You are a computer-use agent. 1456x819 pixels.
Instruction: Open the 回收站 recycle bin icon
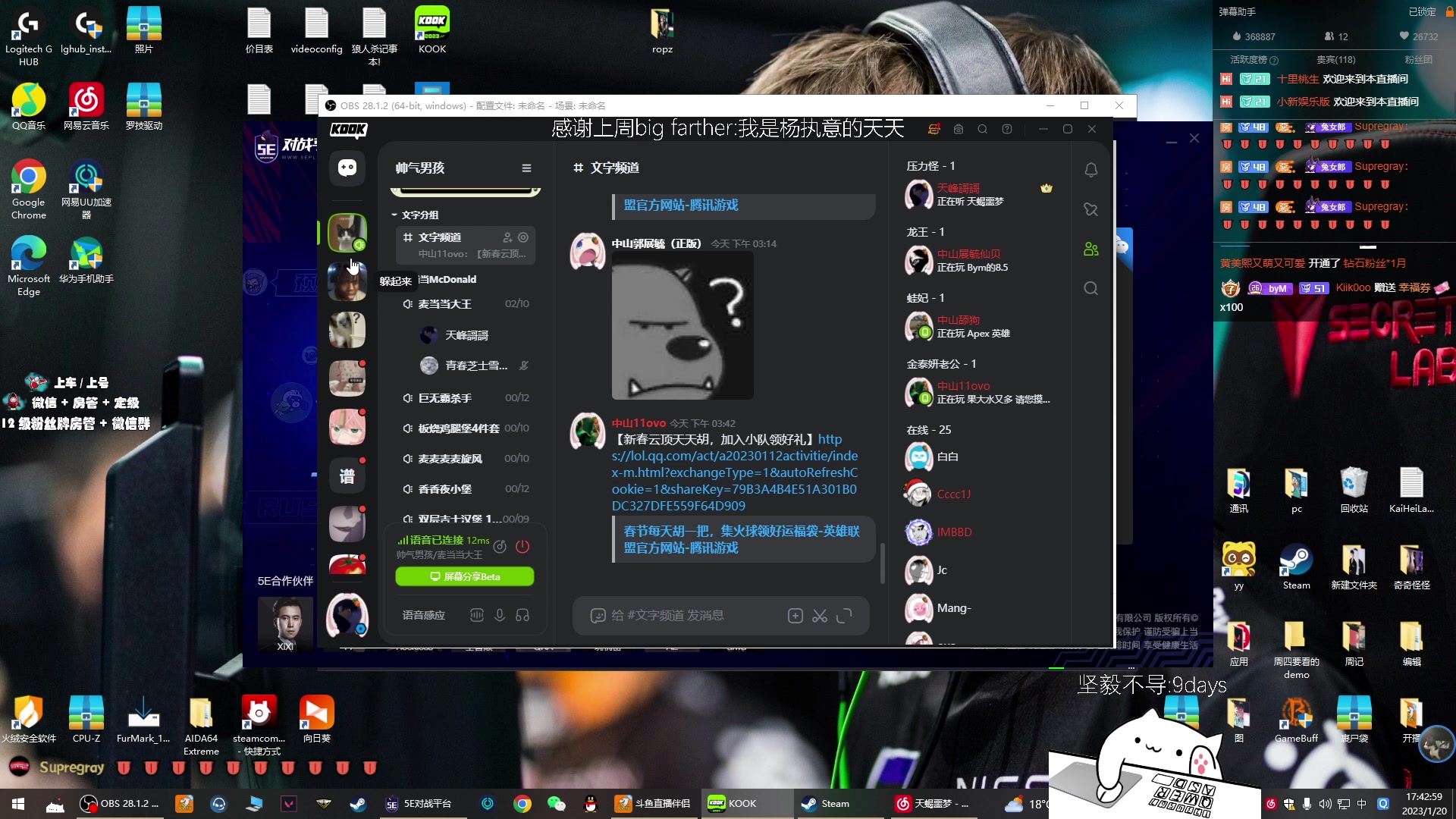(x=1354, y=490)
